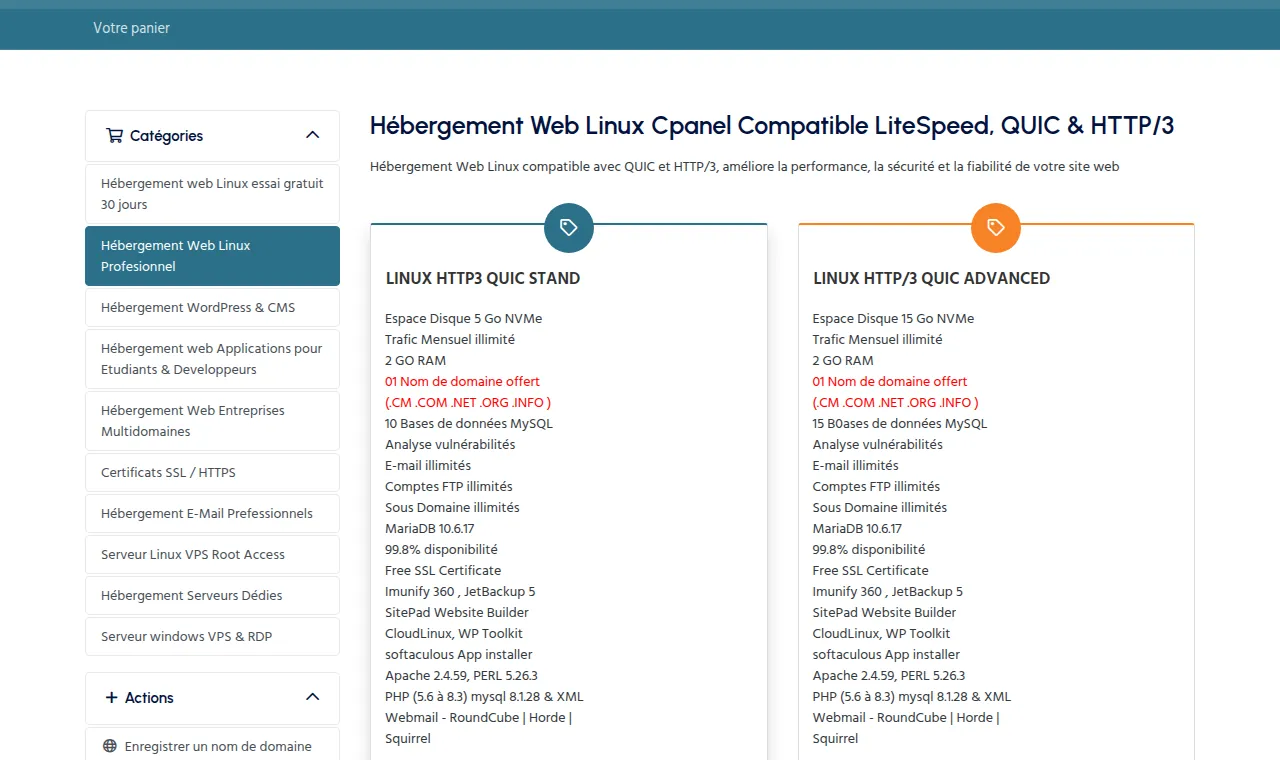Click the LINUX HTTP/3 QUIC ADVANCED plan title
This screenshot has width=1280, height=760.
(932, 278)
